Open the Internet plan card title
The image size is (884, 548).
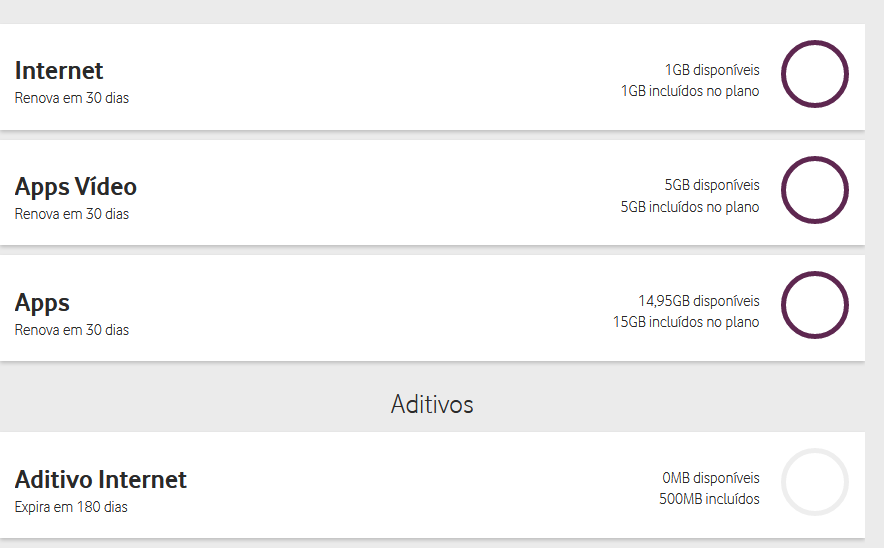pos(59,71)
